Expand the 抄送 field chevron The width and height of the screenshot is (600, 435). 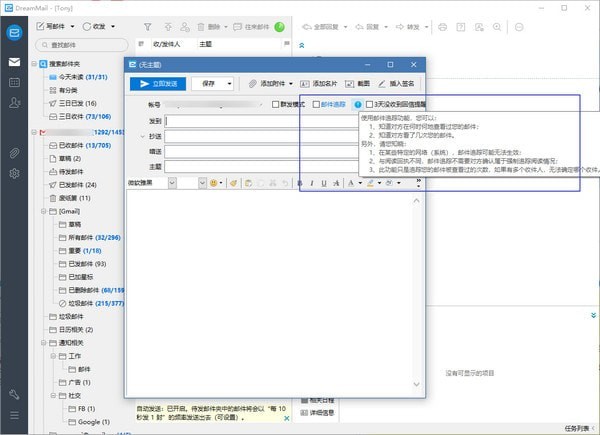point(141,135)
